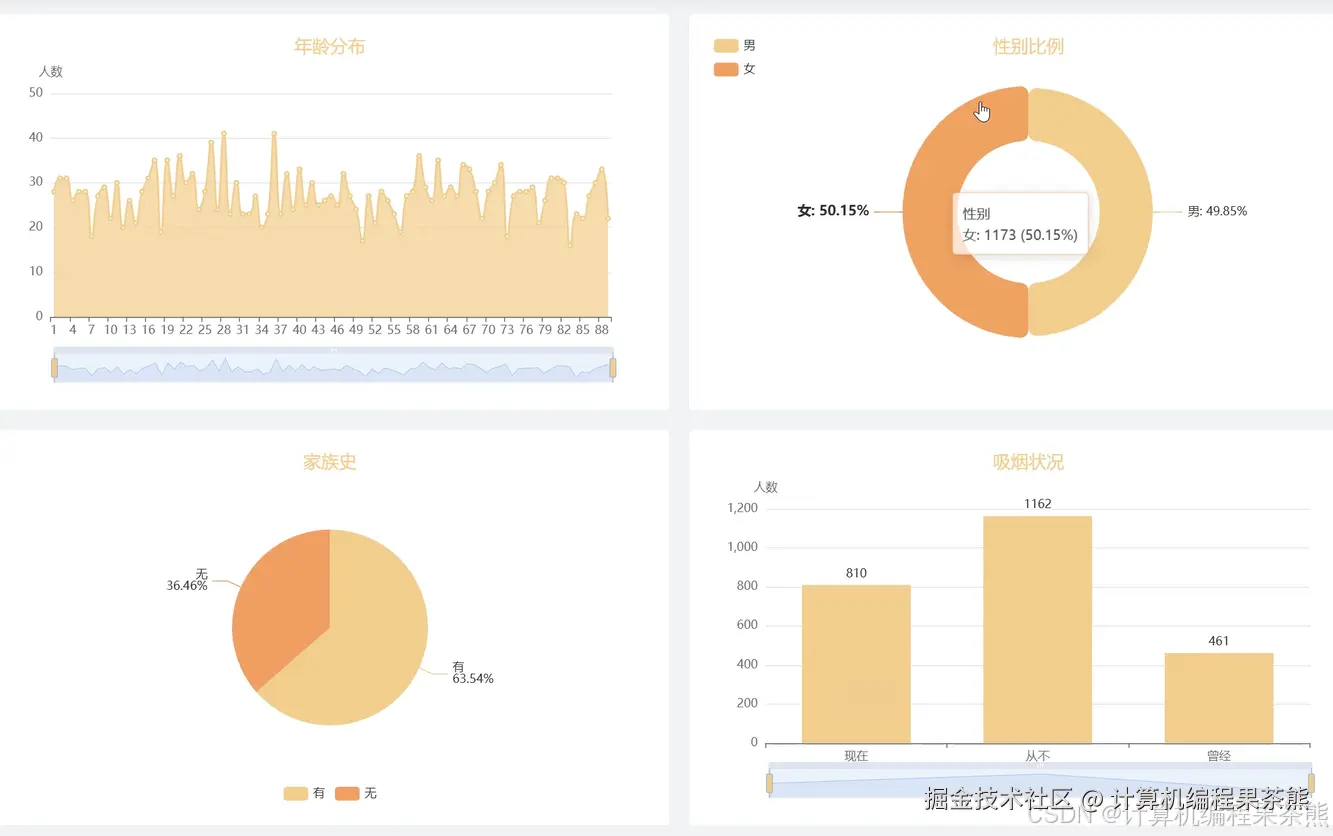Click the 人数 axis label in 吸烟状况
1333x836 pixels.
click(x=766, y=487)
